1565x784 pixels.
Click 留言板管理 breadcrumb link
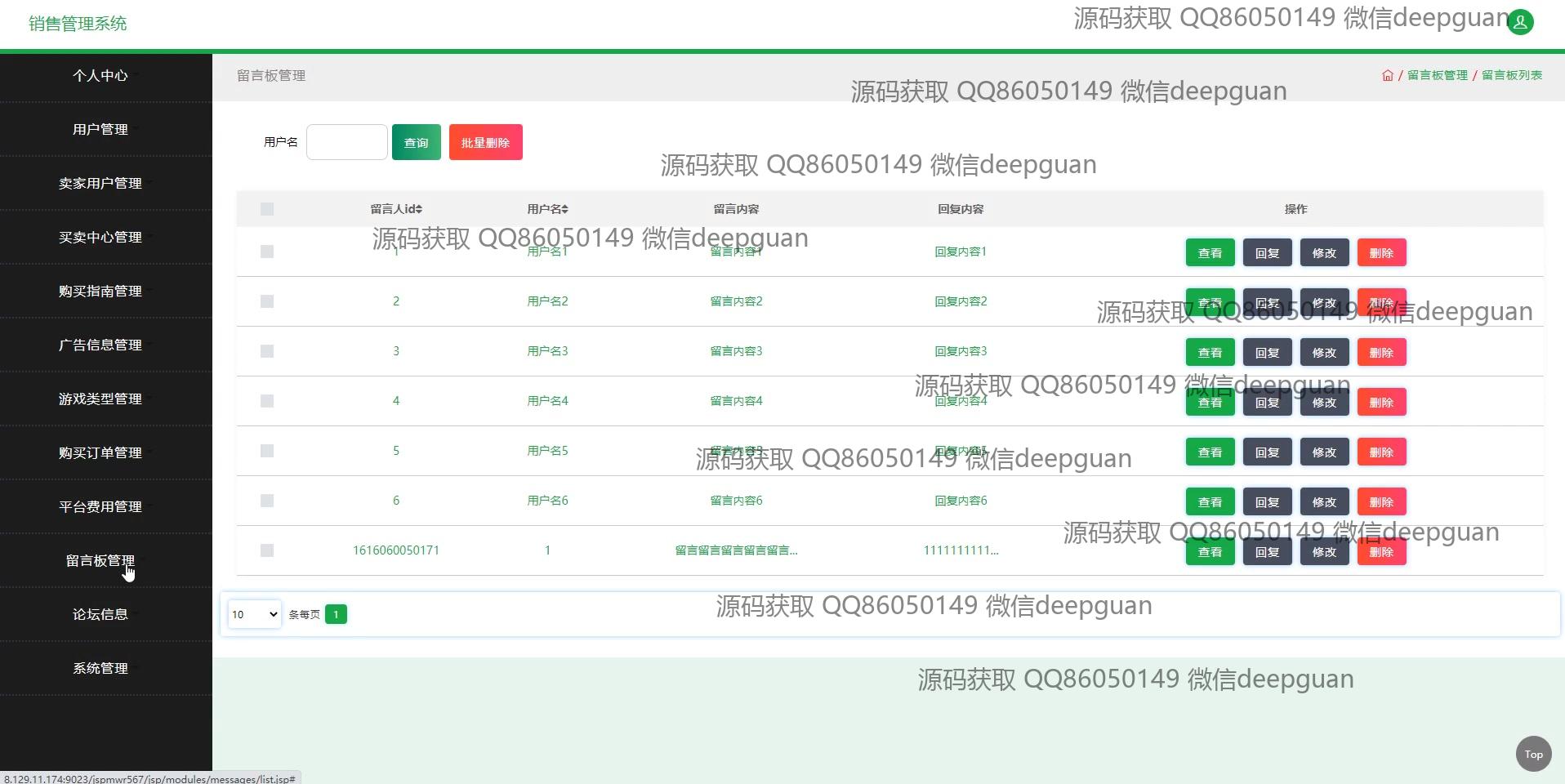click(1437, 75)
